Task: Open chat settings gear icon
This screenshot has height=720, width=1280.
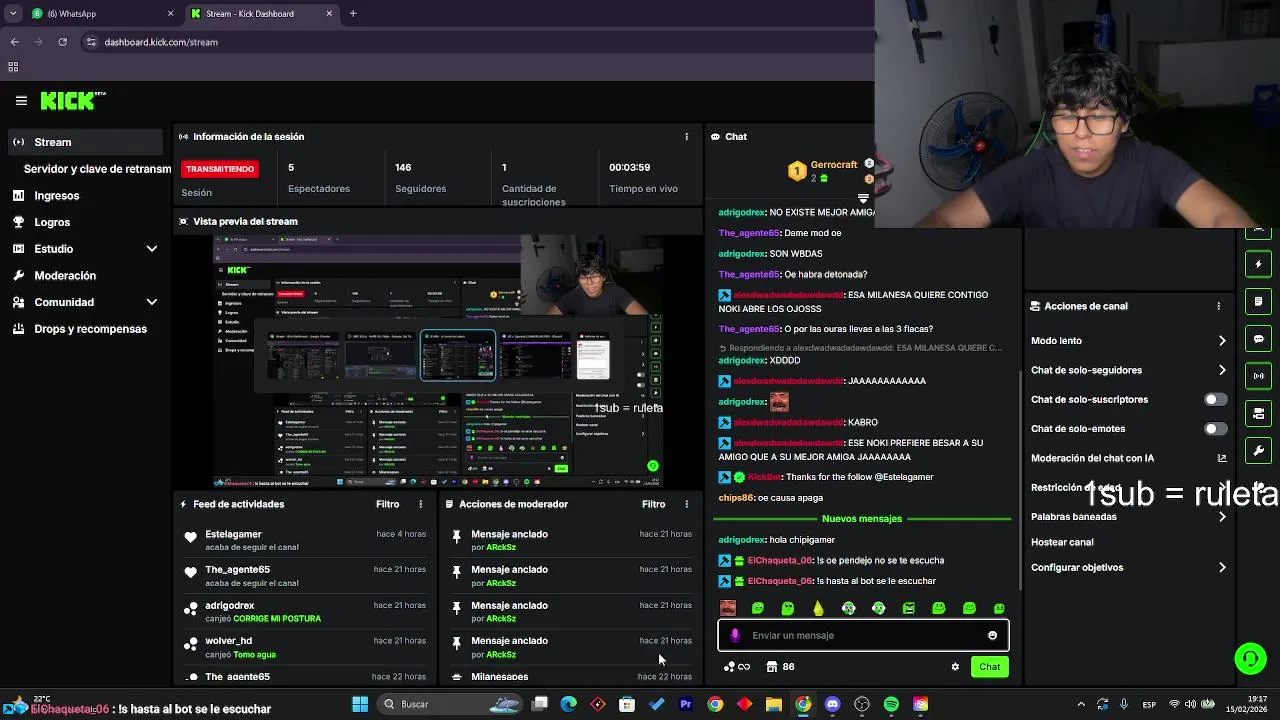Action: pos(955,667)
